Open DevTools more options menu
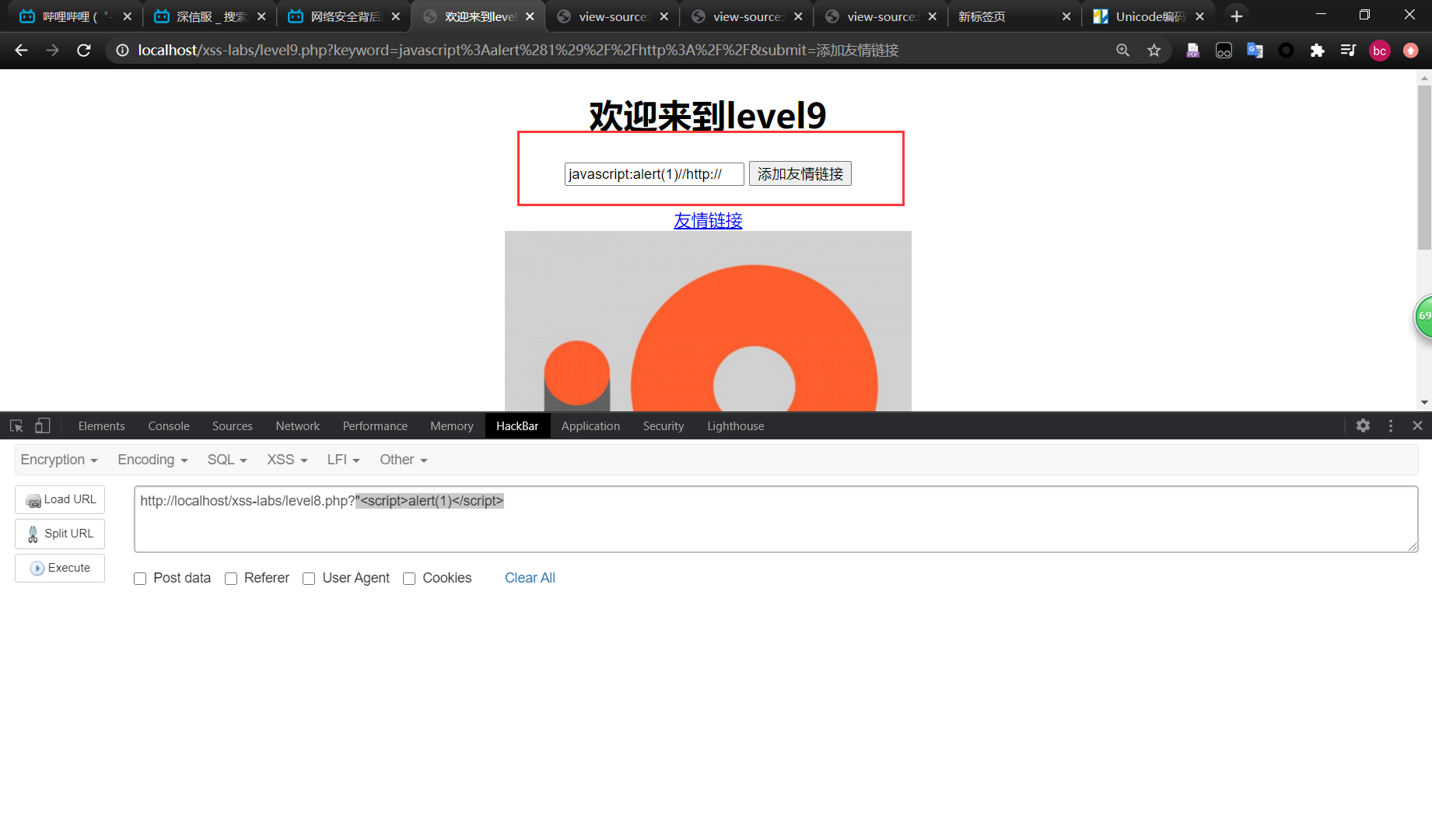The width and height of the screenshot is (1432, 840). click(1391, 425)
